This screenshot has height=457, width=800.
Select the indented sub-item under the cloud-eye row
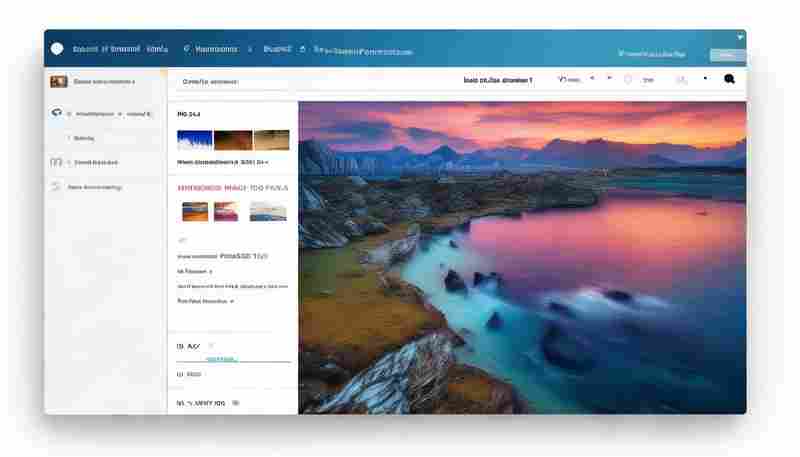pyautogui.click(x=84, y=138)
